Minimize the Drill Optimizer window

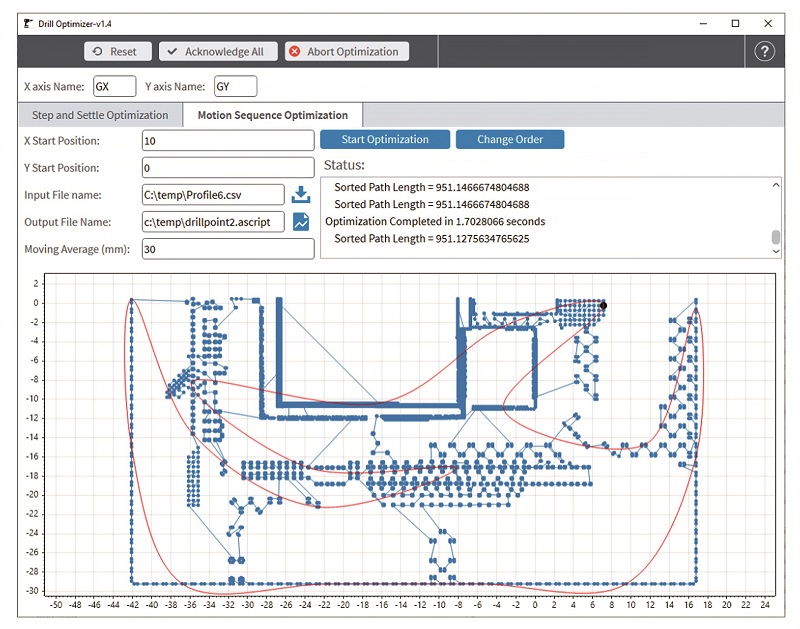point(703,23)
